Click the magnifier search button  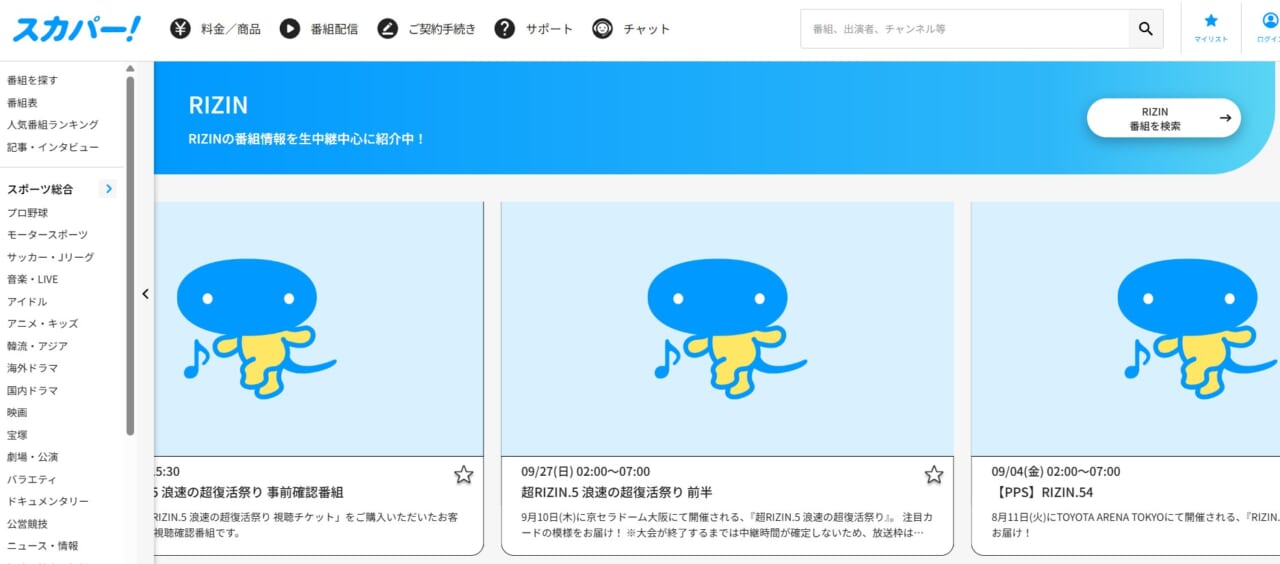(x=1146, y=29)
